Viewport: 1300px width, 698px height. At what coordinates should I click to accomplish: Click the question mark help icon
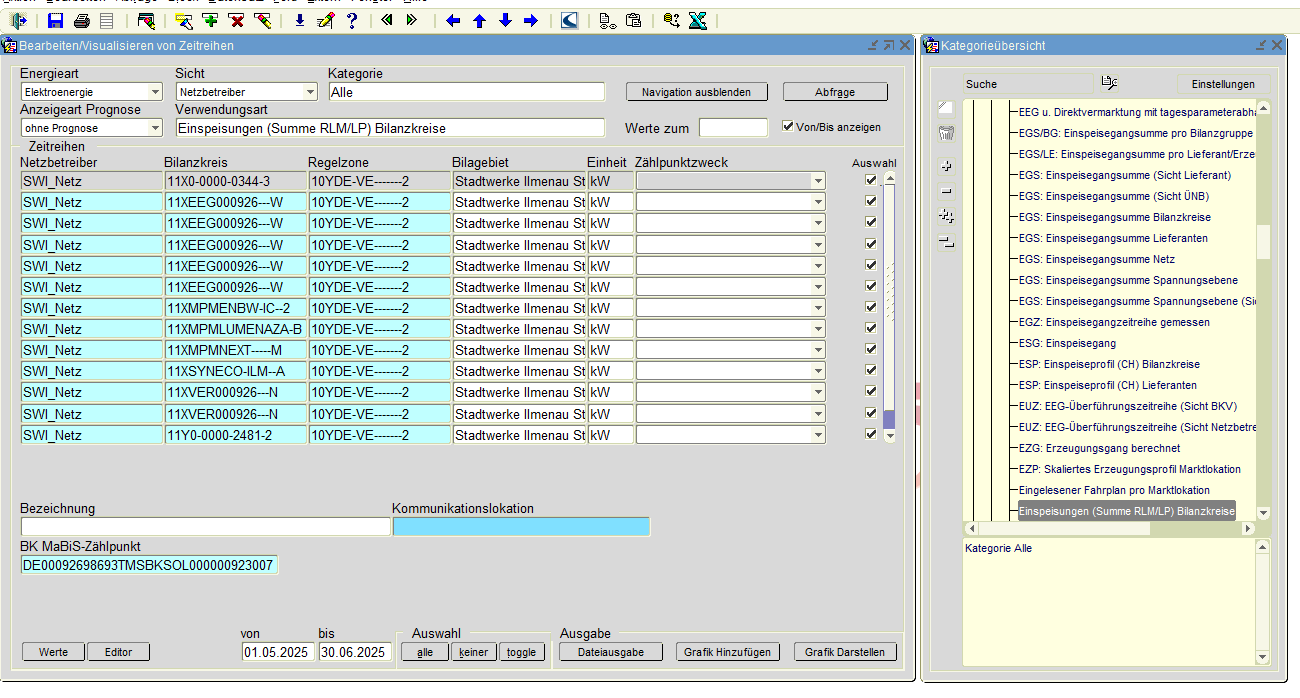tap(352, 20)
